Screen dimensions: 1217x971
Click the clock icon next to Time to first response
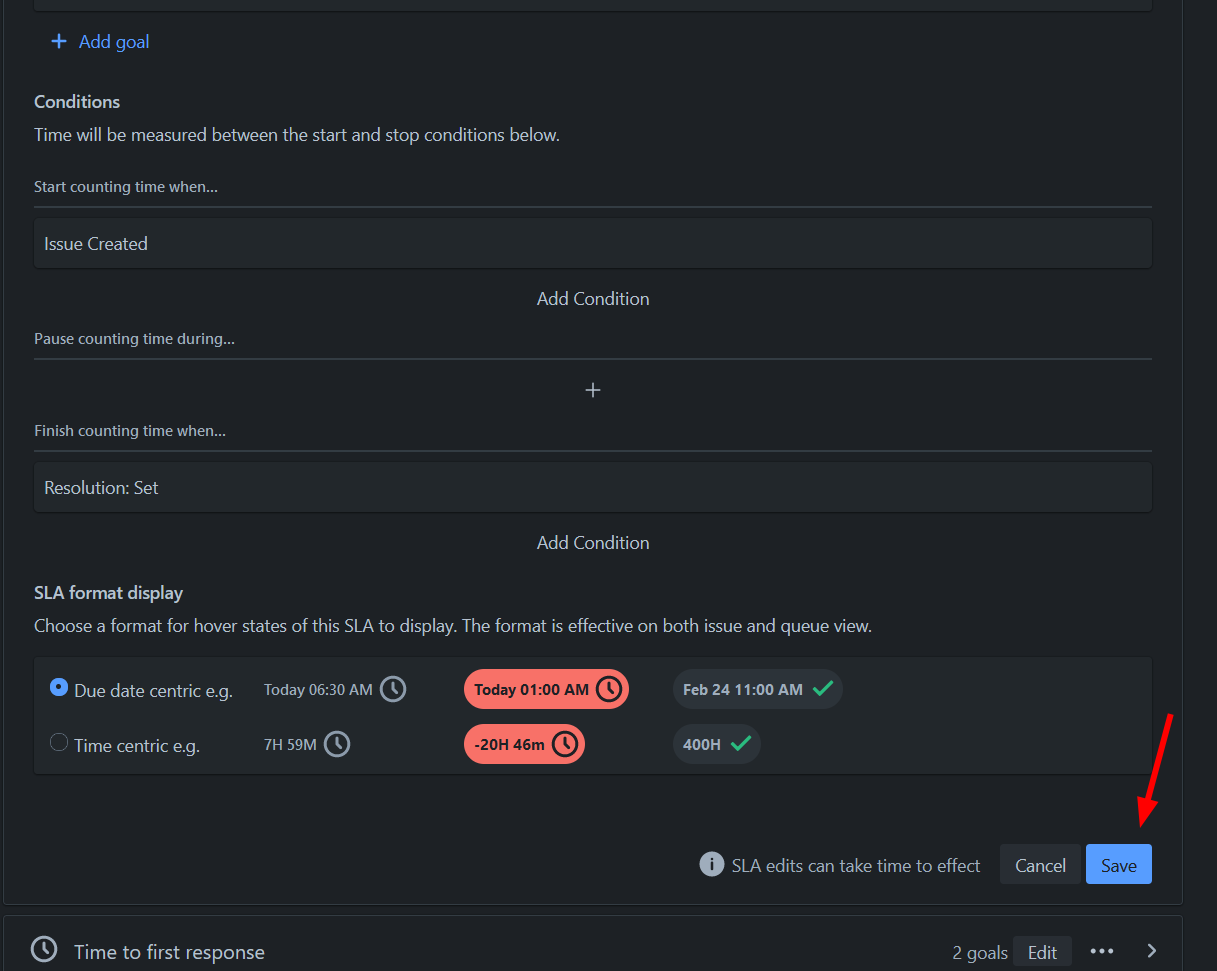pos(44,949)
